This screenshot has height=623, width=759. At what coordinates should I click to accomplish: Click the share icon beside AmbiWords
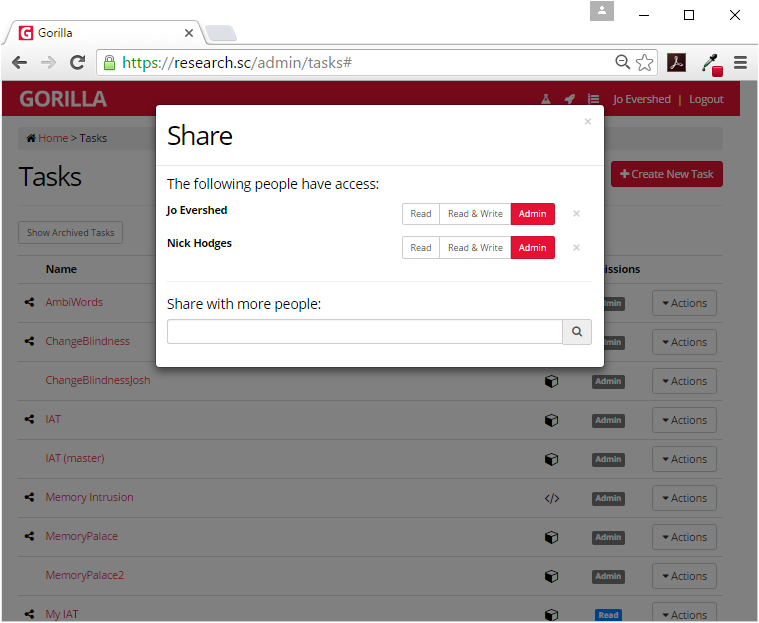(x=30, y=302)
